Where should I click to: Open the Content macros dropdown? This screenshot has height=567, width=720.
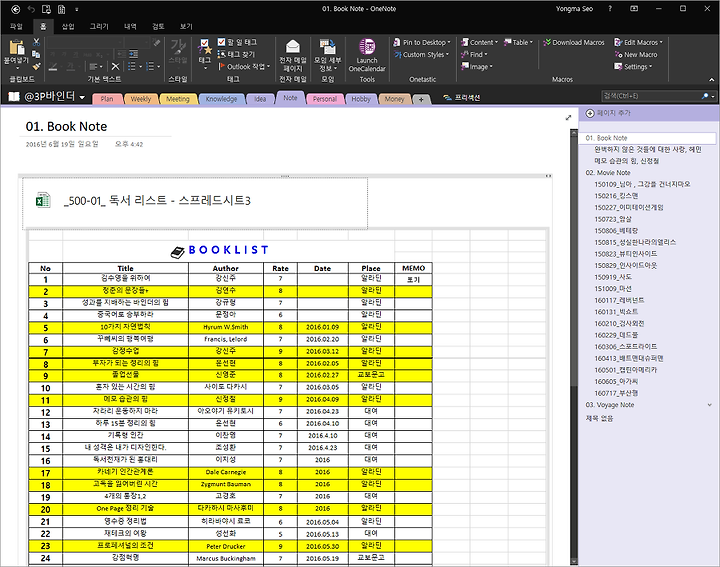(480, 42)
